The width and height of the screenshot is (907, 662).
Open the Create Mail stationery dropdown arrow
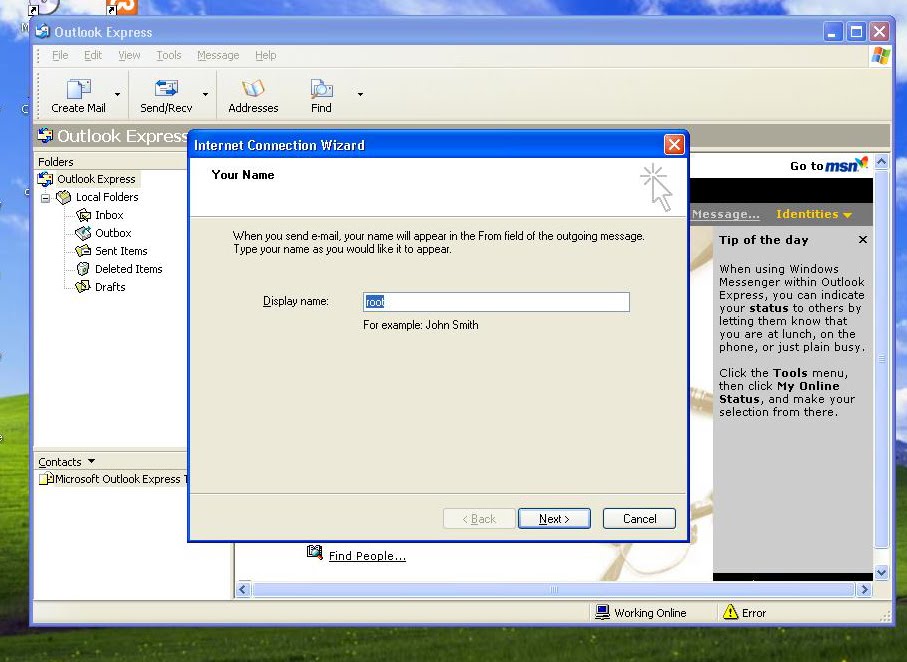pyautogui.click(x=117, y=94)
